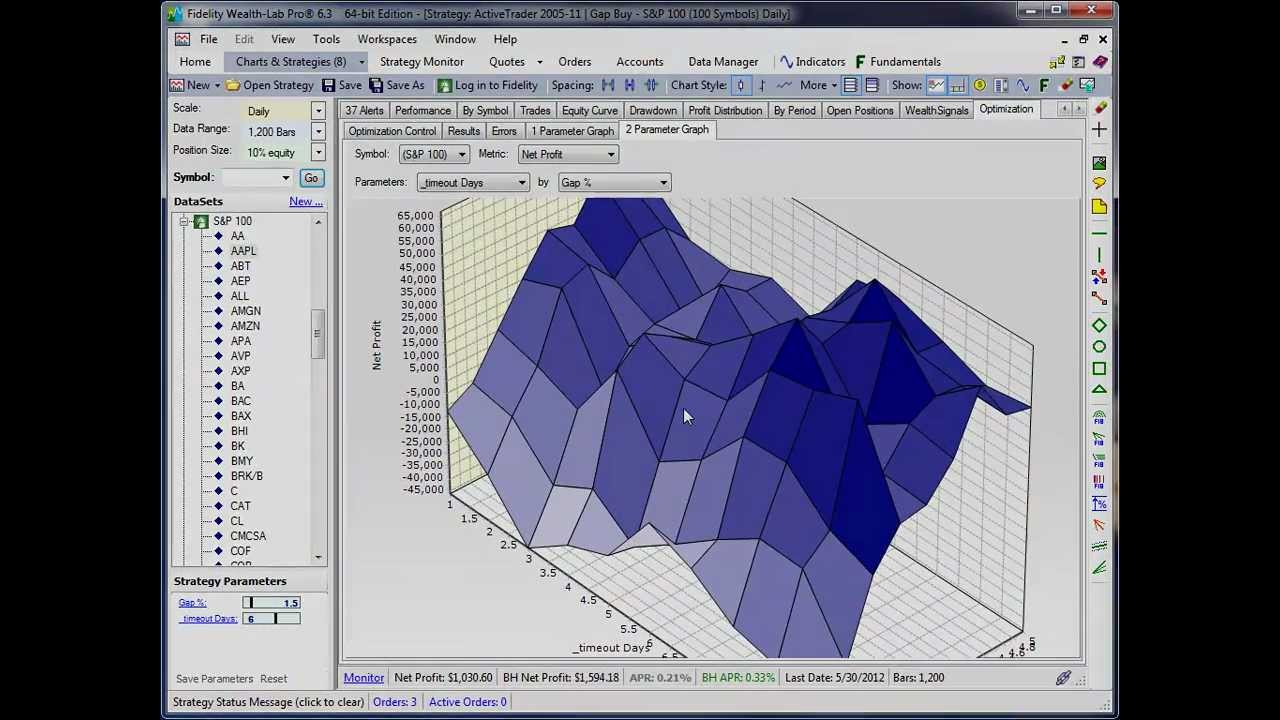Select the square drawing tool
This screenshot has height=720, width=1280.
[x=1099, y=369]
